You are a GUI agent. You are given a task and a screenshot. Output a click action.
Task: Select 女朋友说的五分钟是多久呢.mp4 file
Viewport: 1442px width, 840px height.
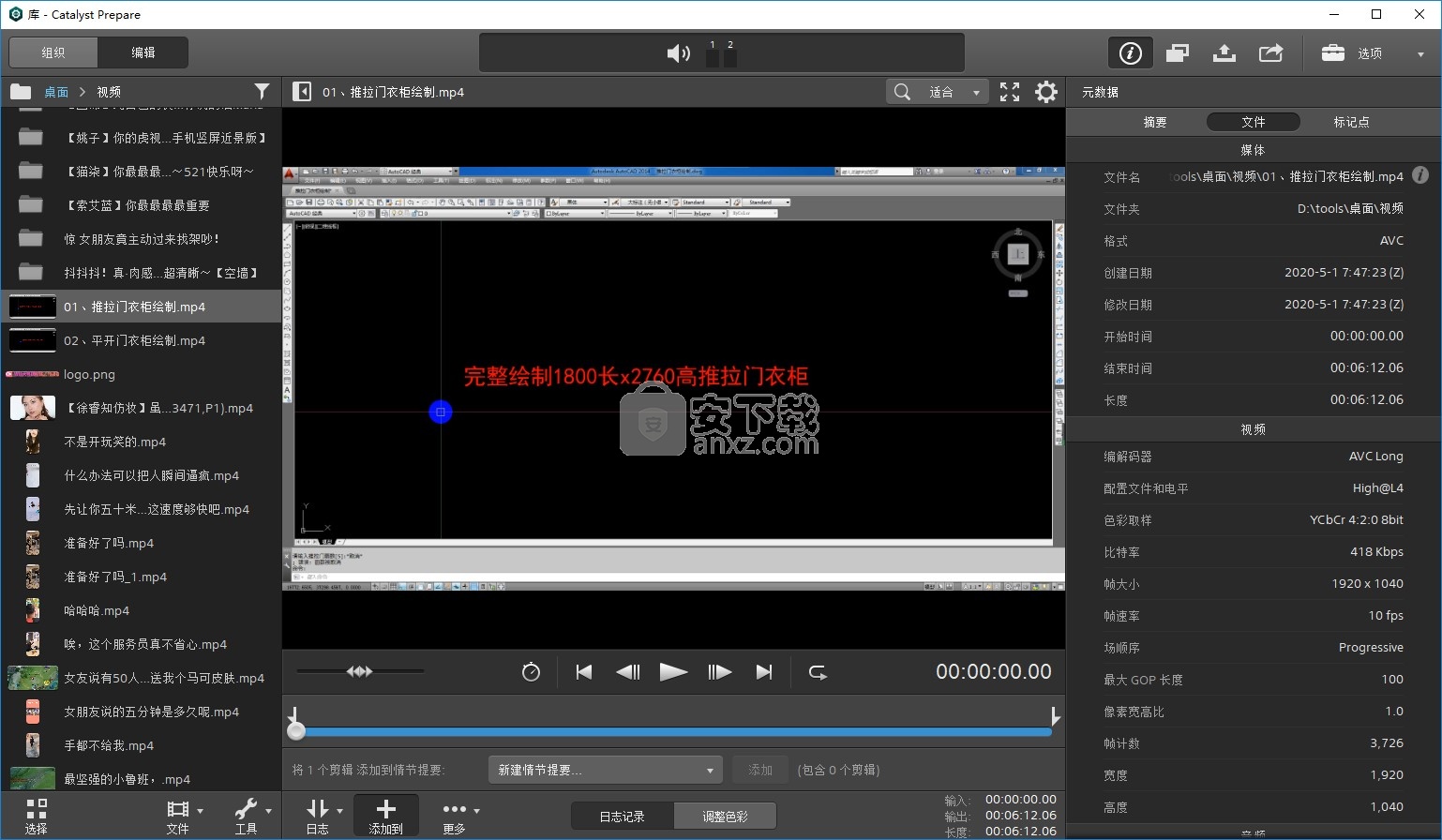tap(141, 712)
